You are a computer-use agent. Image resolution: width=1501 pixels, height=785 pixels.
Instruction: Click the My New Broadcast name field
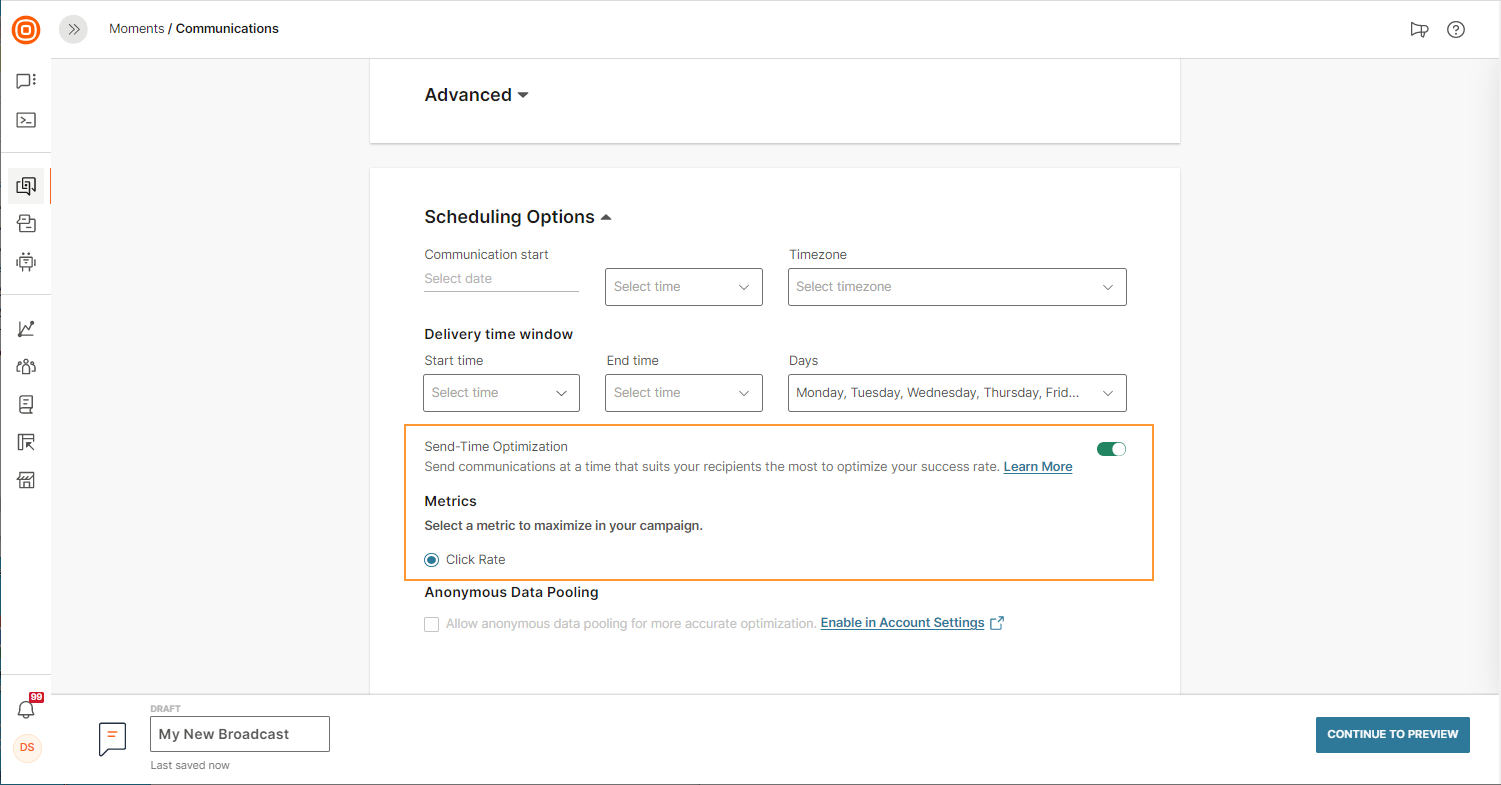tap(239, 734)
